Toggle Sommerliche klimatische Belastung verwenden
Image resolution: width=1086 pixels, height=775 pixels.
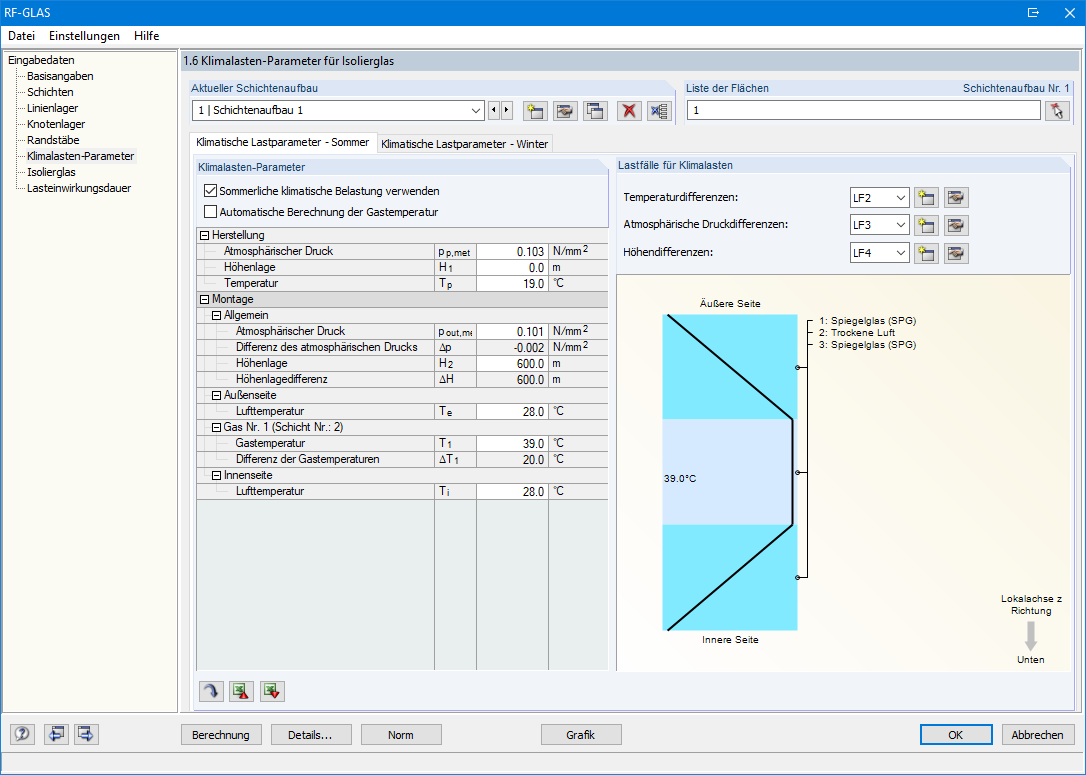click(x=211, y=191)
